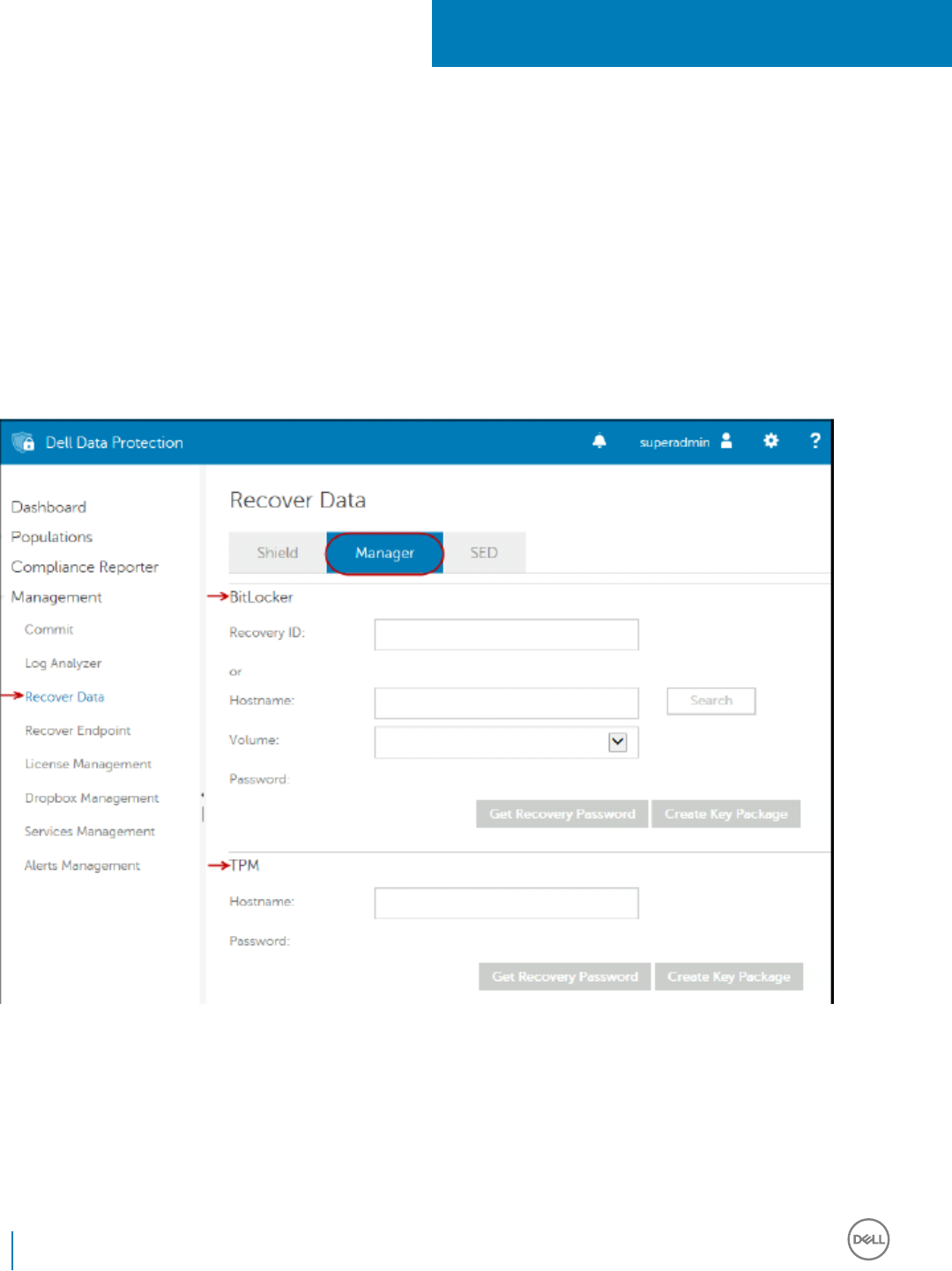This screenshot has height=1271, width=952.
Task: Open Compliance Reporter
Action: pos(85,567)
